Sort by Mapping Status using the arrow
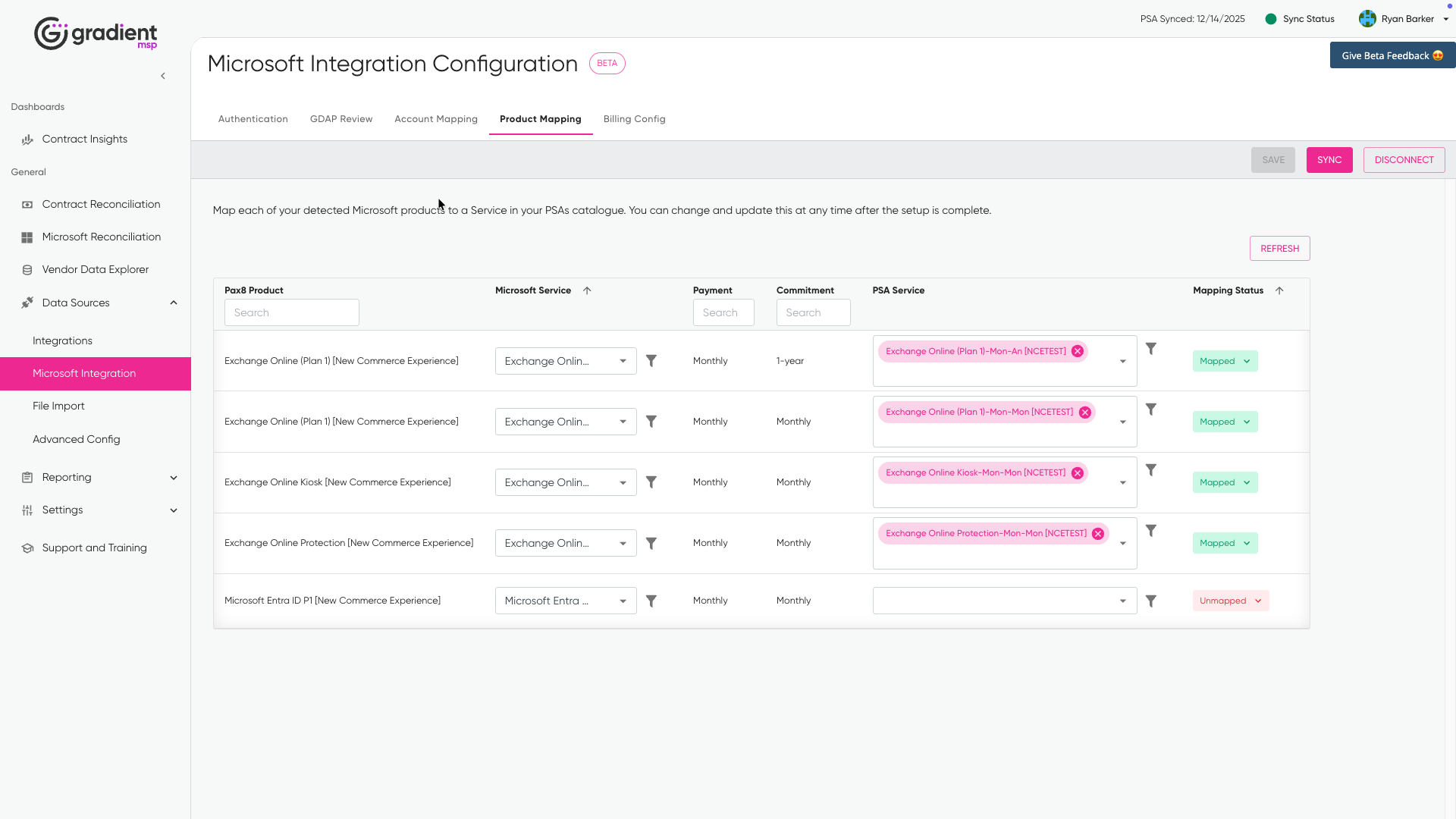Image resolution: width=1456 pixels, height=819 pixels. 1279,290
